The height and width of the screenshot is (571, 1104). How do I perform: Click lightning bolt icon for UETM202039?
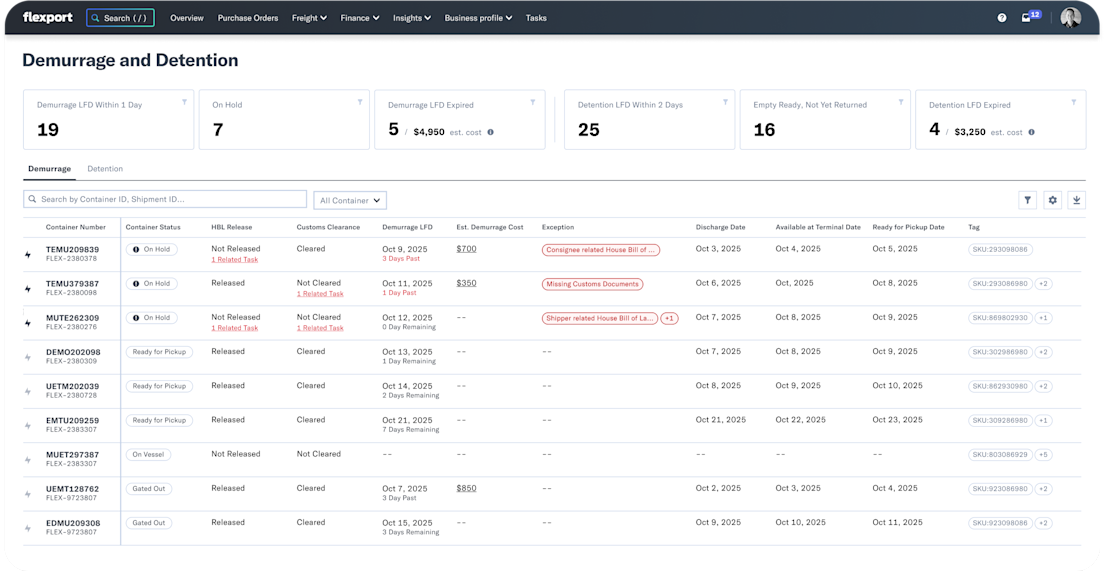click(28, 391)
